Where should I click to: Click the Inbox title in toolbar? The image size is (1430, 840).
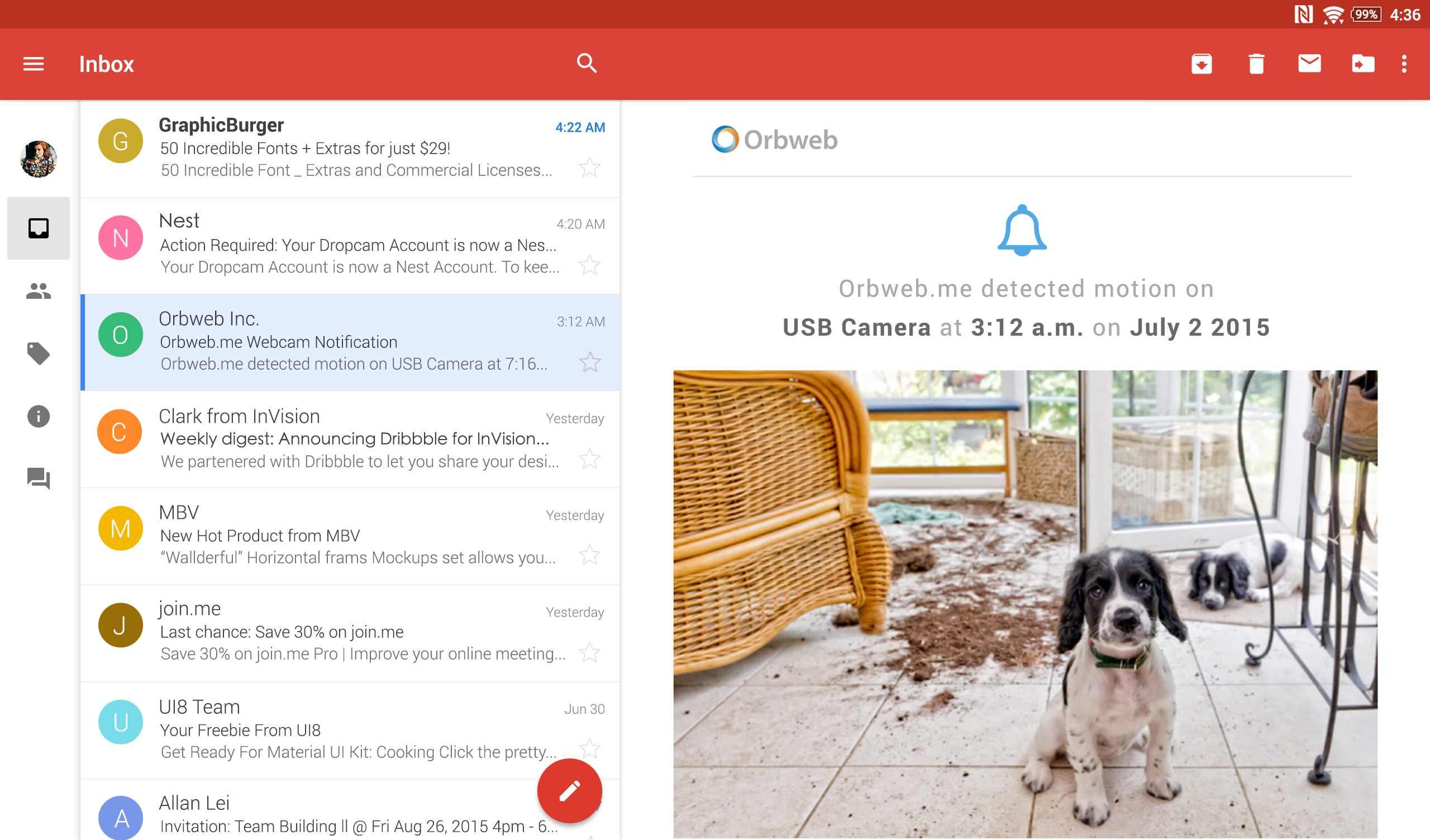pyautogui.click(x=106, y=64)
